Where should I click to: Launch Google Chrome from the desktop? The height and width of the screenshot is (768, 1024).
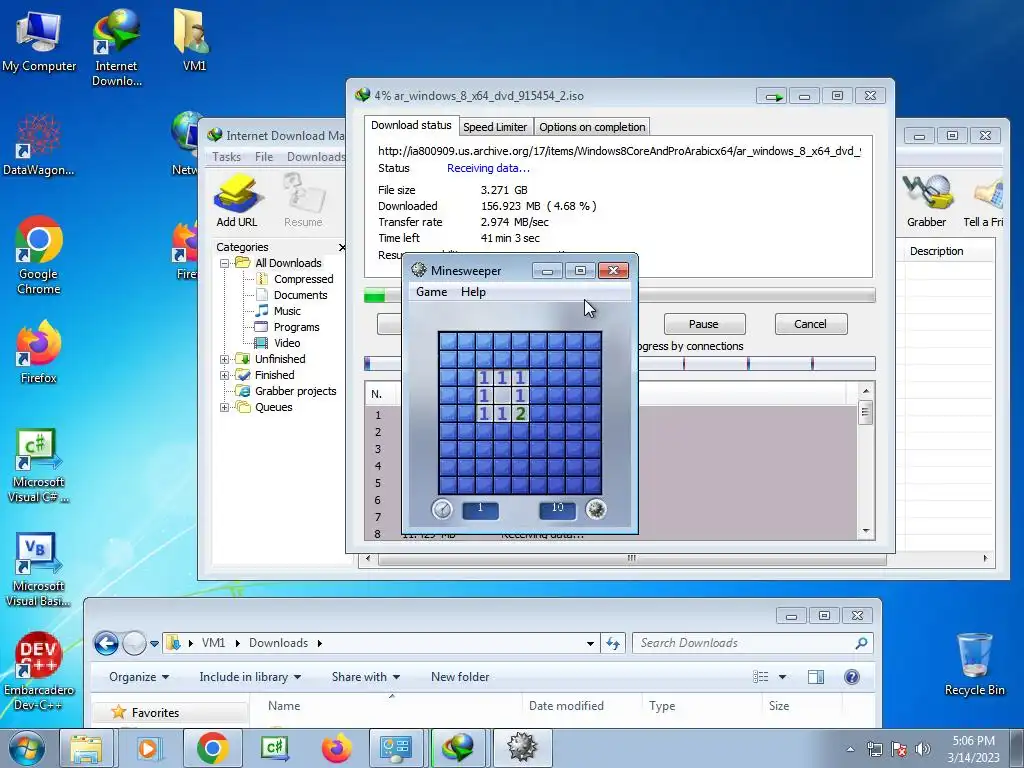39,255
